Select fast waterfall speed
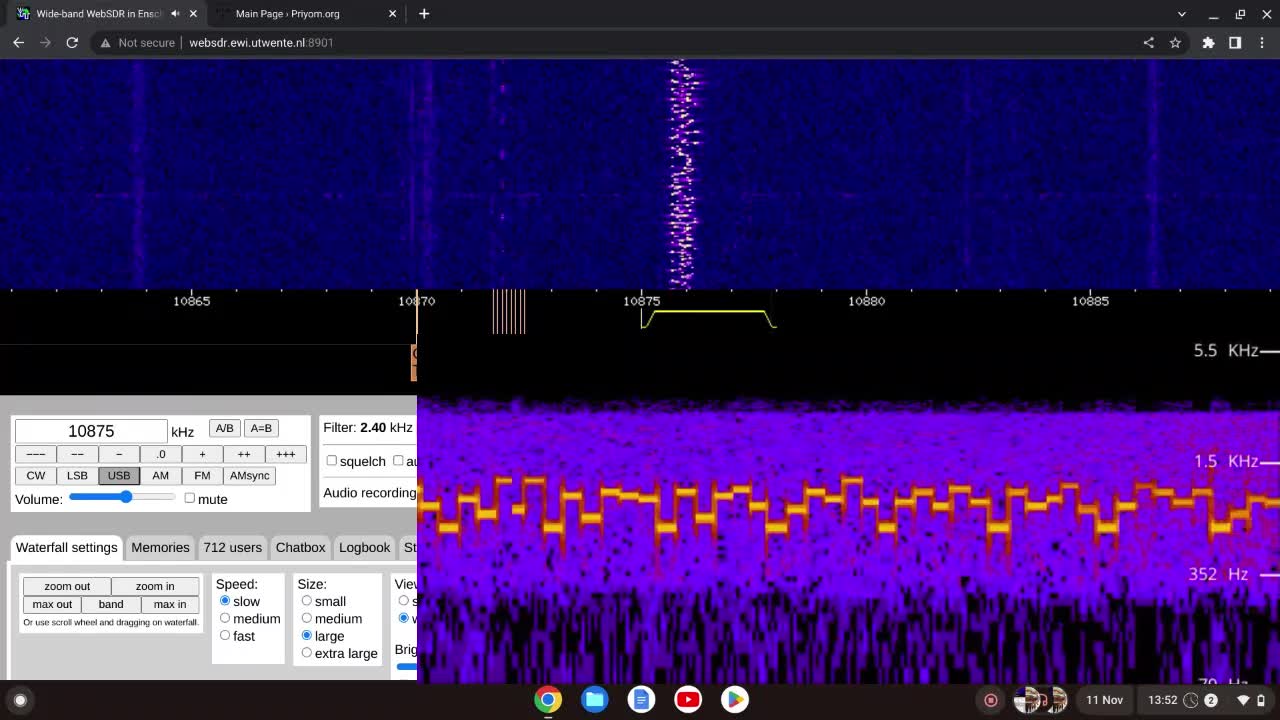 tap(224, 635)
